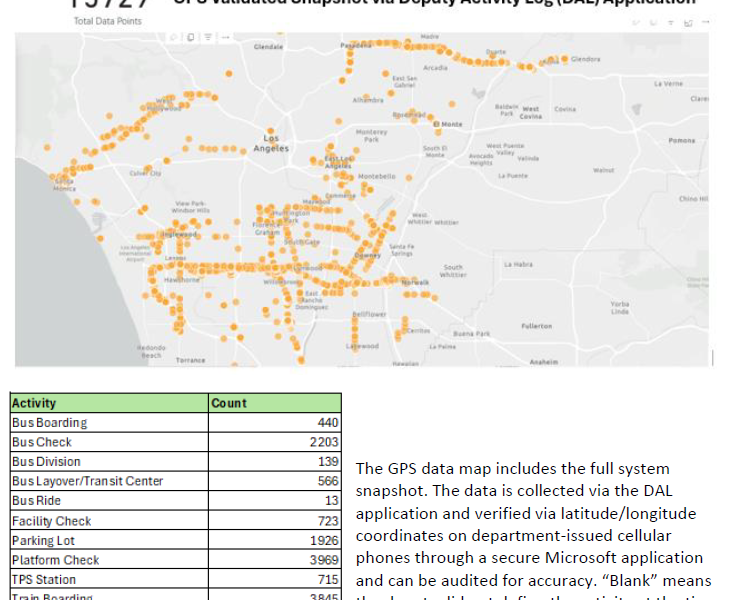Click the copy visual icon above map
Screen dimensions: 743x600
pos(192,37)
